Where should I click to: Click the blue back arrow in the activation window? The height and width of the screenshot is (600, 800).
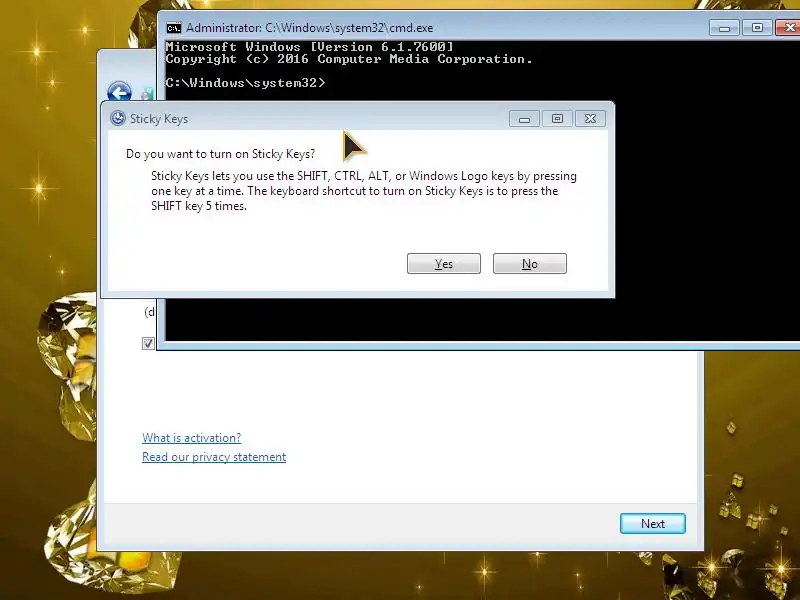click(x=119, y=92)
